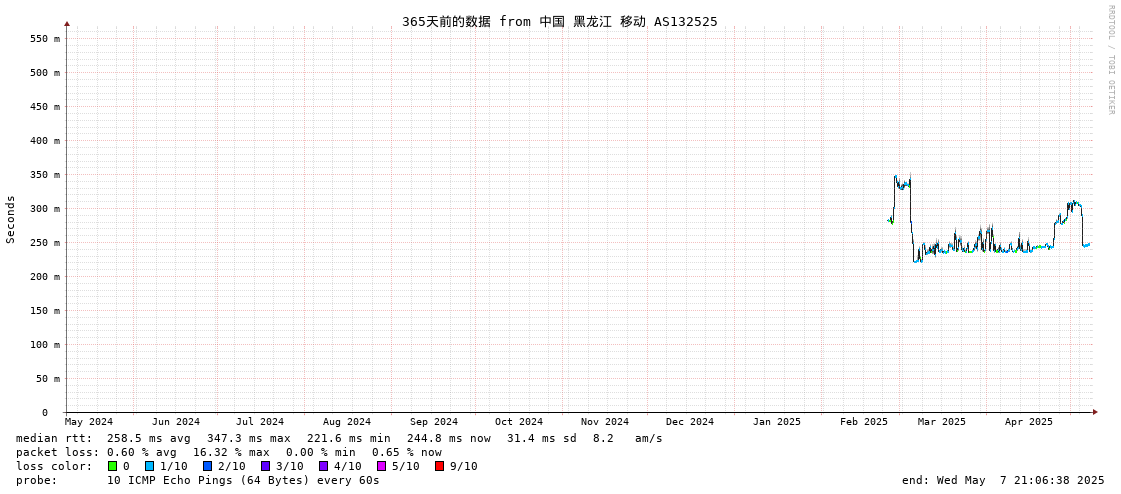Click the red arrowhead at the x-axis end
Screen dimensions: 1121x494
coord(1095,412)
